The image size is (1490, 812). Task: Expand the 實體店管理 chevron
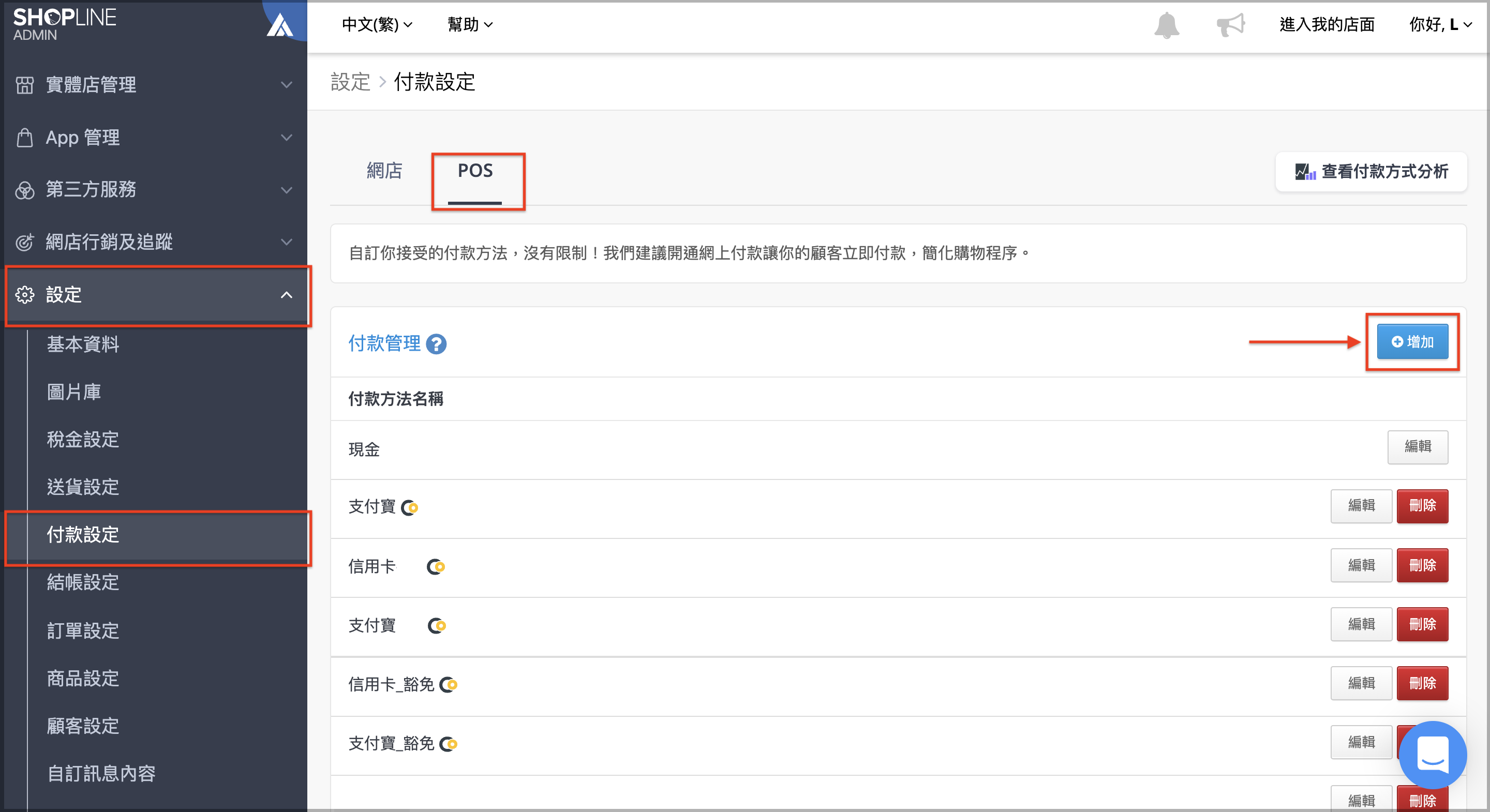coord(286,85)
